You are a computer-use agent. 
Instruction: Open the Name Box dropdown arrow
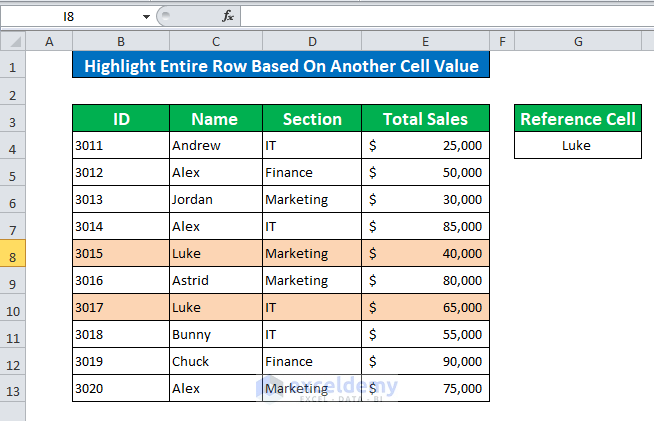click(x=146, y=16)
